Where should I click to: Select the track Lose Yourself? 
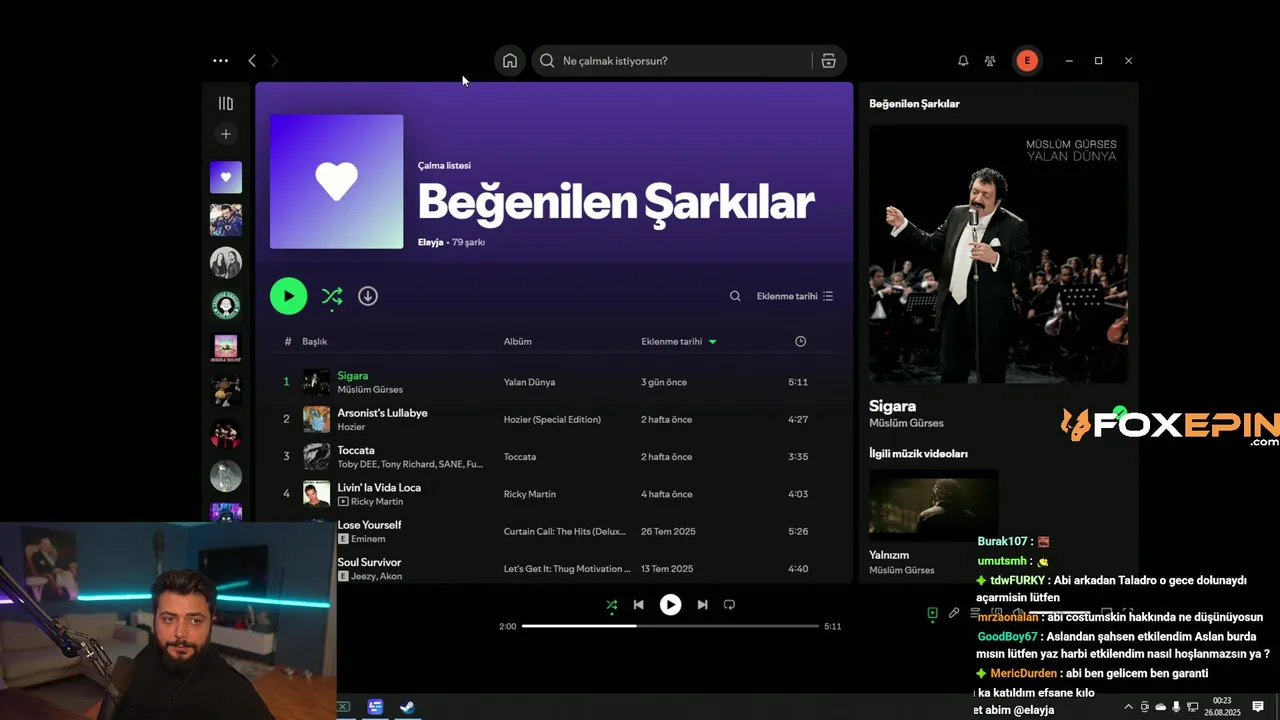click(369, 525)
